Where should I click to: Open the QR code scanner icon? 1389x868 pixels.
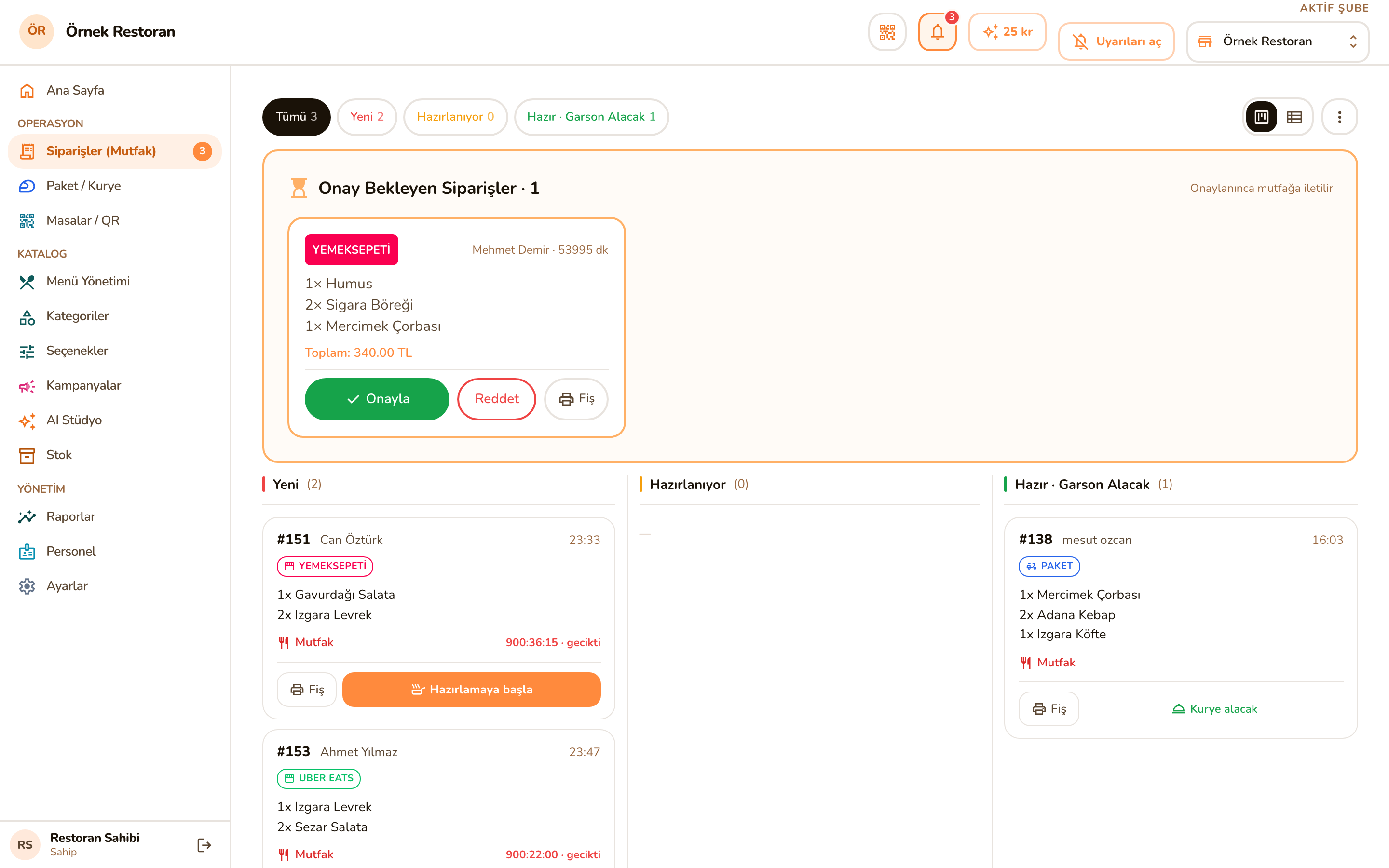[887, 32]
